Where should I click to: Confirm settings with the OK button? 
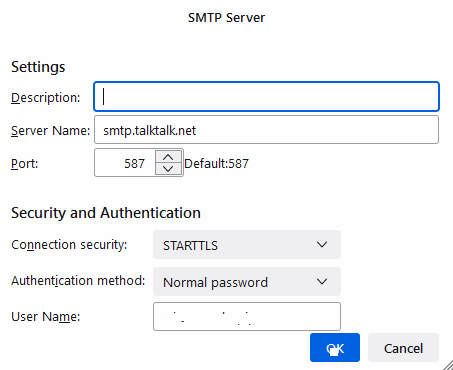(335, 348)
